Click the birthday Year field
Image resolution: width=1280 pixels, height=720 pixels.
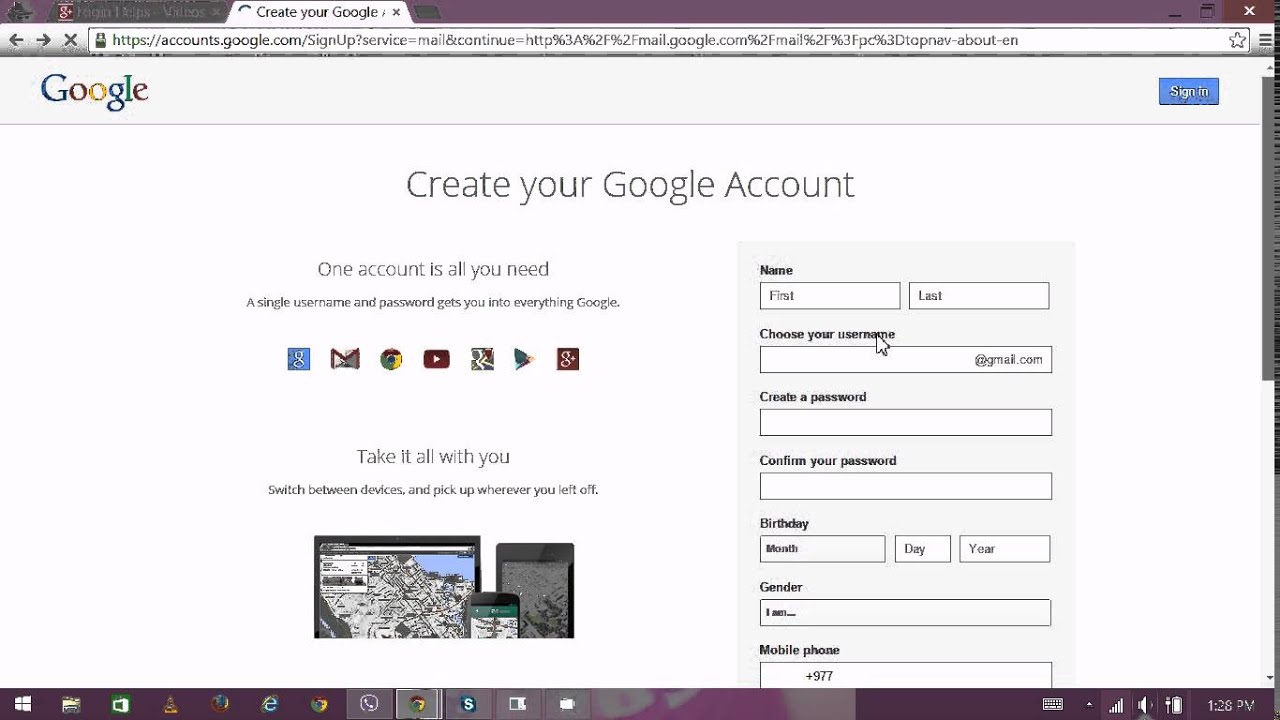[x=1004, y=549]
